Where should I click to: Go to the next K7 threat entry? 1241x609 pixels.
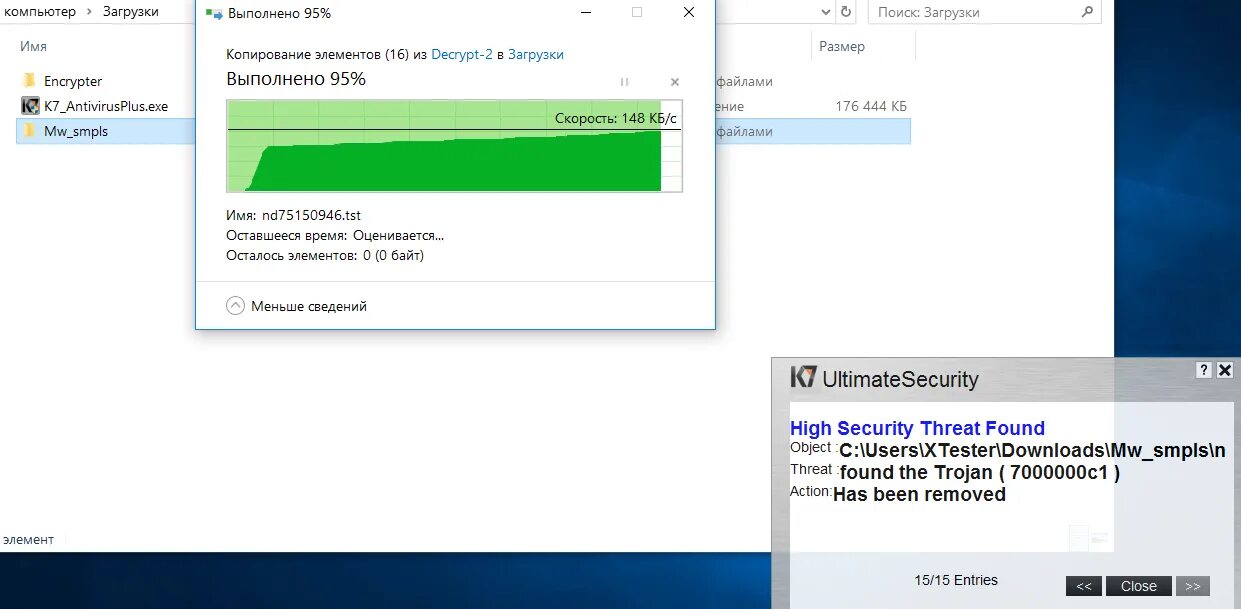(x=1192, y=586)
